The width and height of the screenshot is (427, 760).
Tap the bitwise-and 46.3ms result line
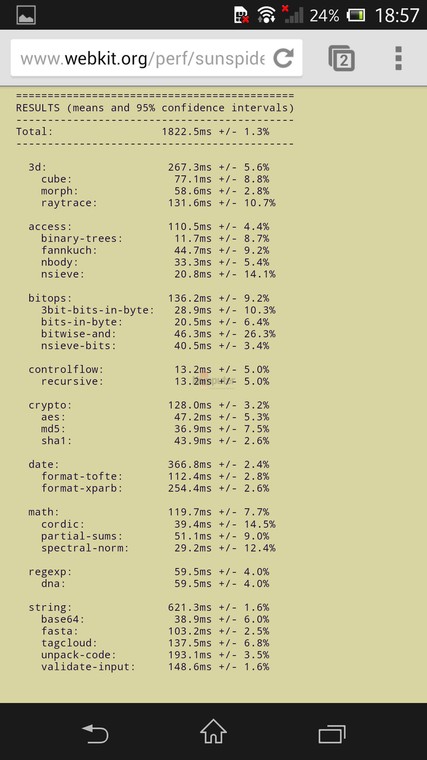click(x=158, y=334)
